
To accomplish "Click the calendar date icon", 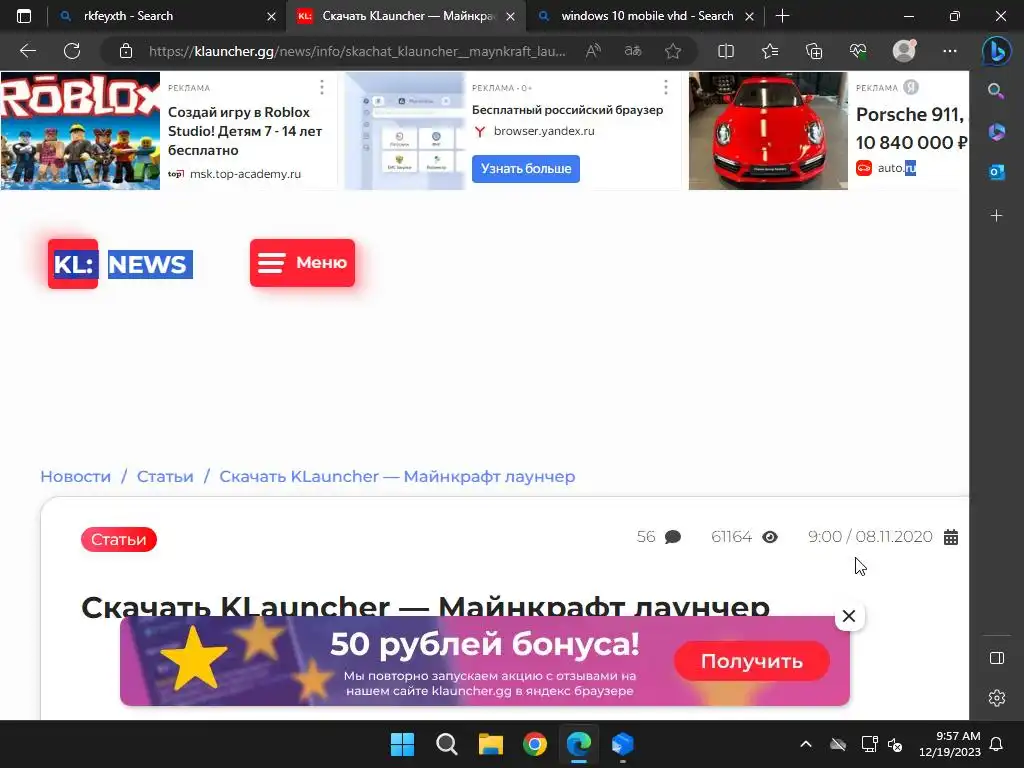I will pyautogui.click(x=951, y=537).
